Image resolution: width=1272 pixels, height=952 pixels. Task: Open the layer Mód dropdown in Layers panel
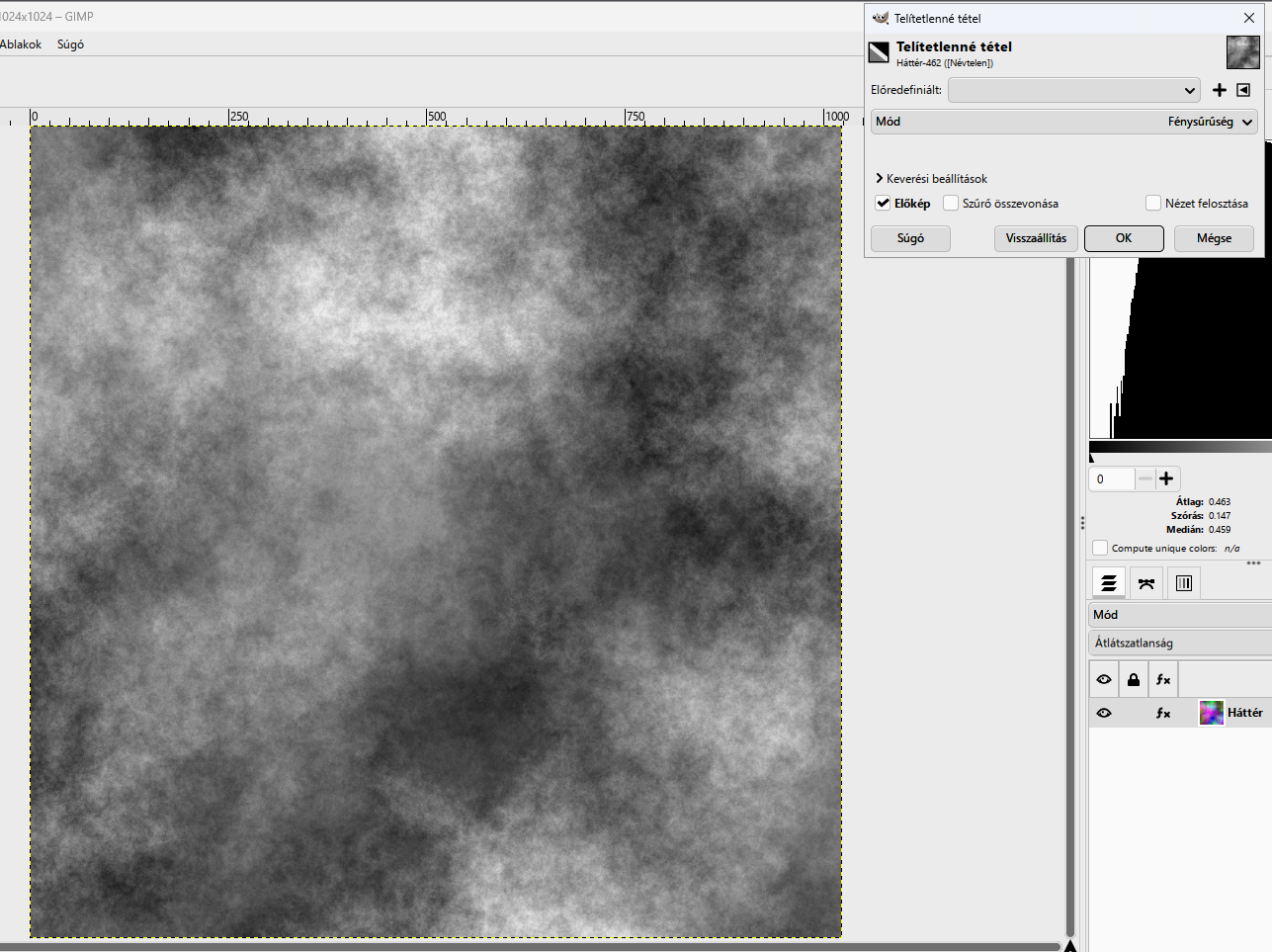(1180, 615)
